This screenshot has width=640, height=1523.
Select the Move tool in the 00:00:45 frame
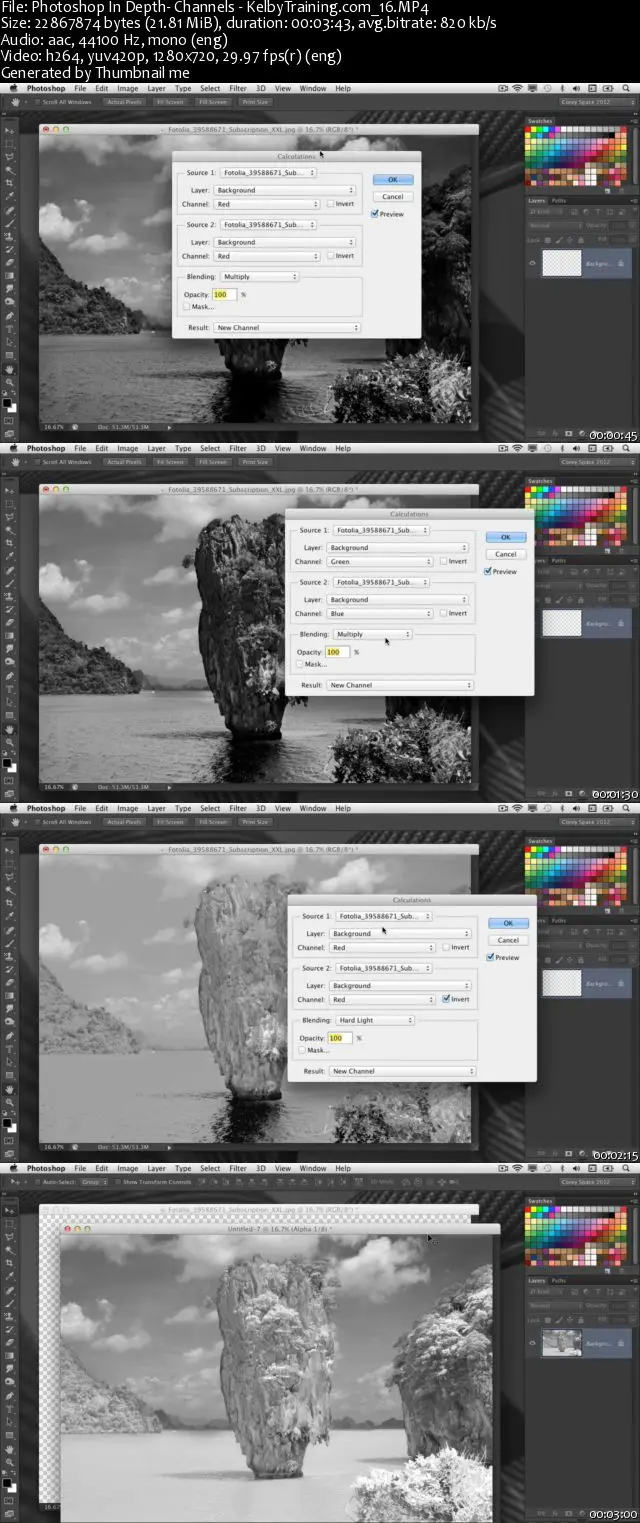click(10, 131)
